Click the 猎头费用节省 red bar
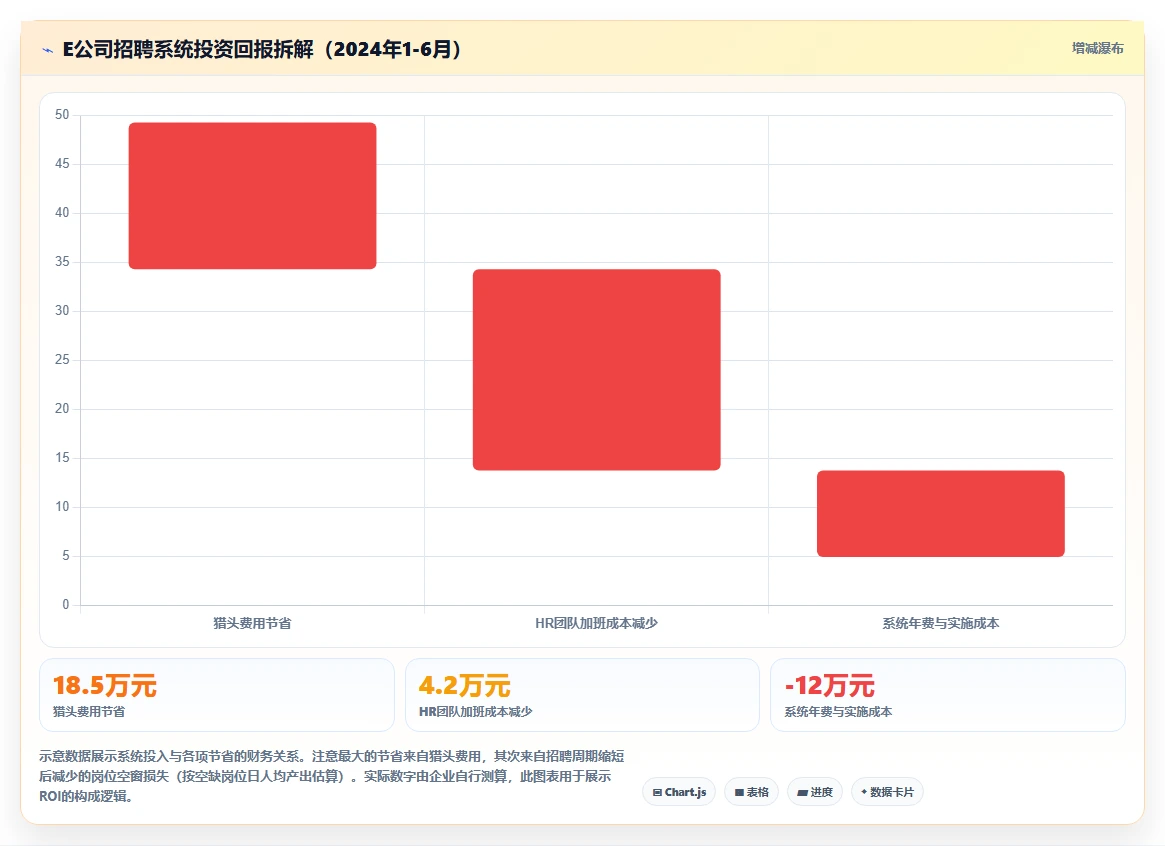Screen dimensions: 1165x846 click(253, 195)
